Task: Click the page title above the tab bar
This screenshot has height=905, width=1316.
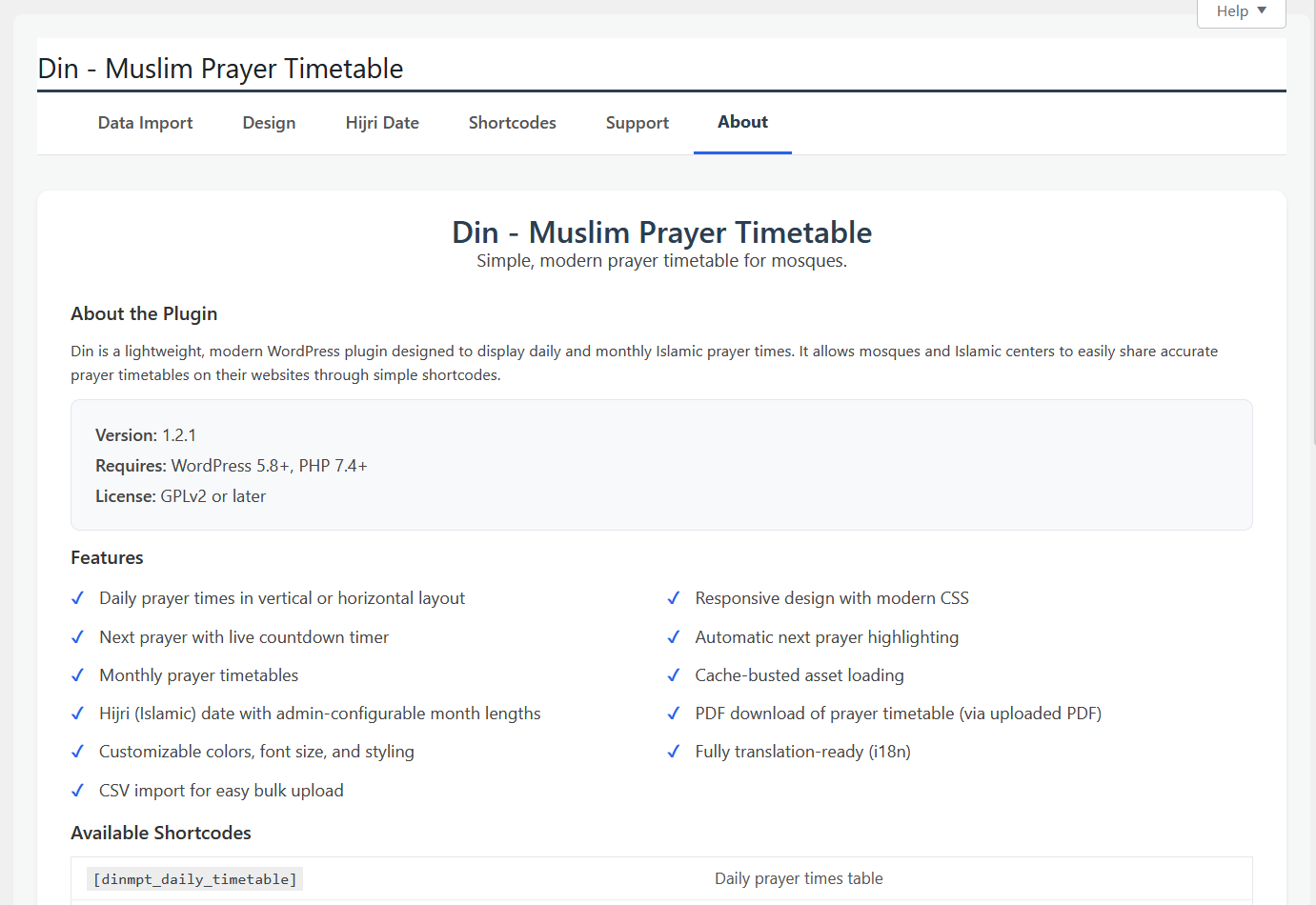Action: point(220,69)
